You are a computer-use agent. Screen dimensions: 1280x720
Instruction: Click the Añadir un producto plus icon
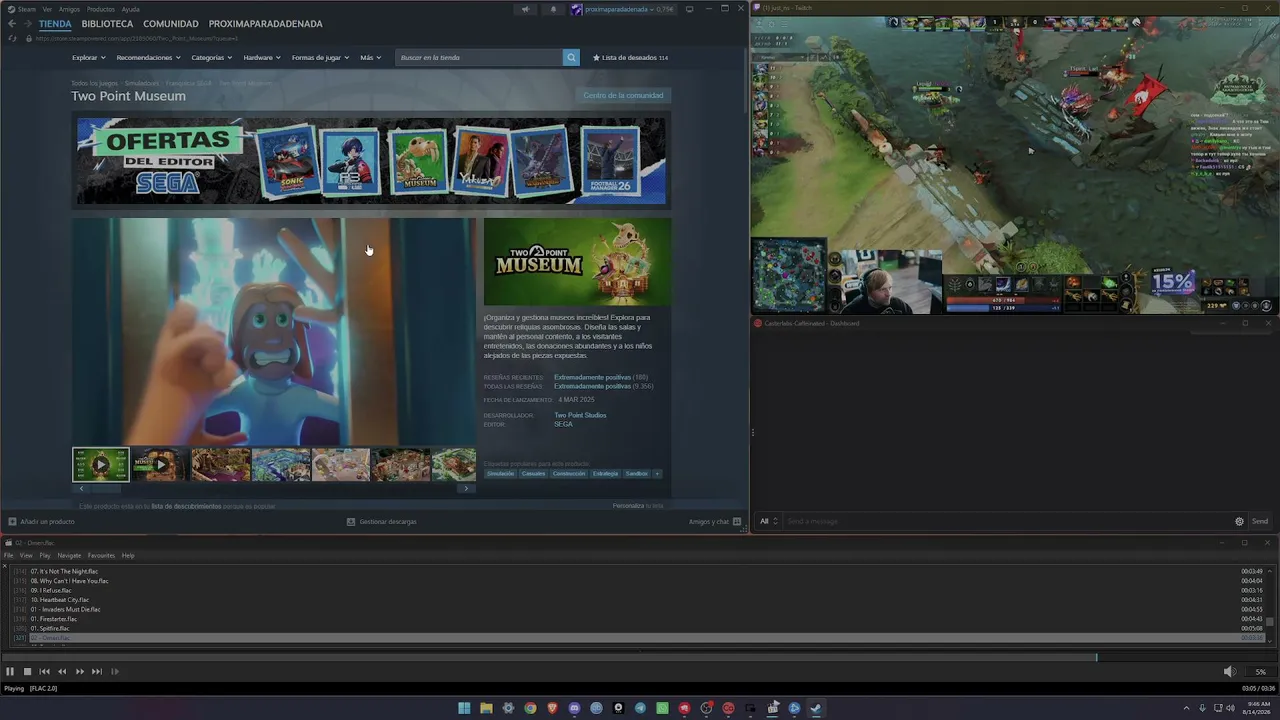(12, 521)
